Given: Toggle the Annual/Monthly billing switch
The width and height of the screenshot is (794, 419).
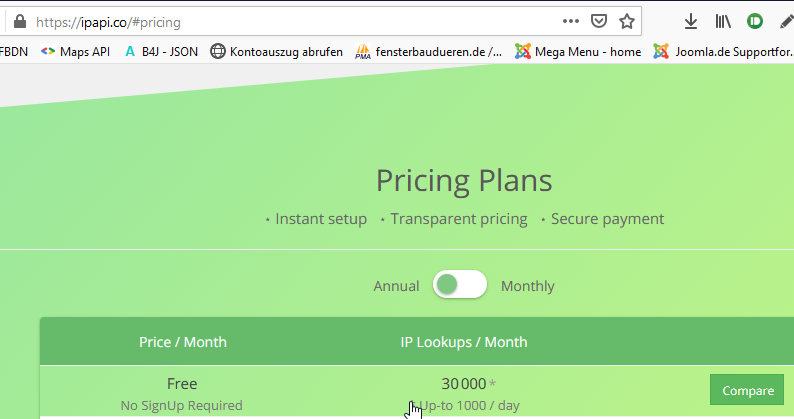Looking at the screenshot, I should click(460, 285).
